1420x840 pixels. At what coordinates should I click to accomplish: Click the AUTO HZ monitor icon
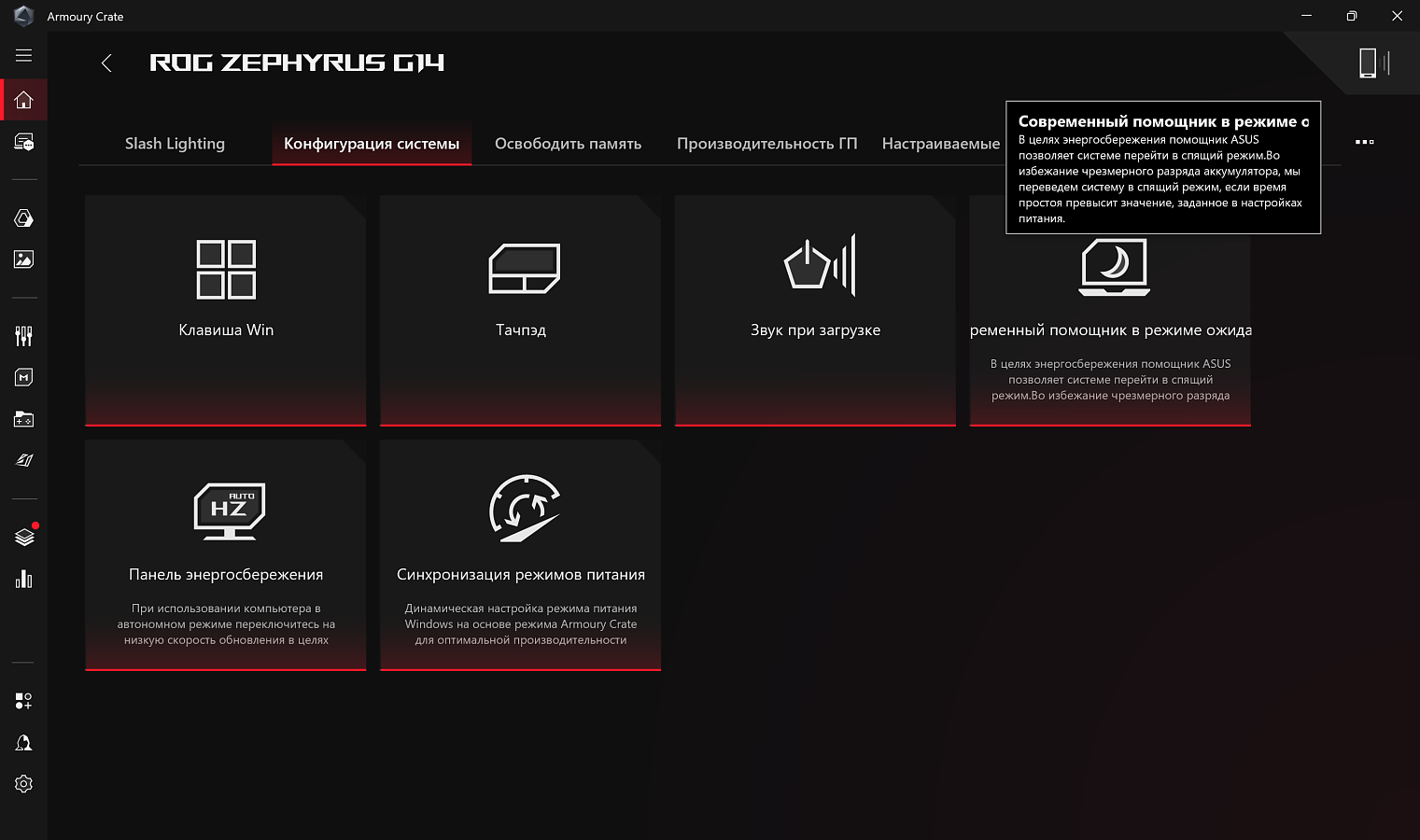click(230, 511)
